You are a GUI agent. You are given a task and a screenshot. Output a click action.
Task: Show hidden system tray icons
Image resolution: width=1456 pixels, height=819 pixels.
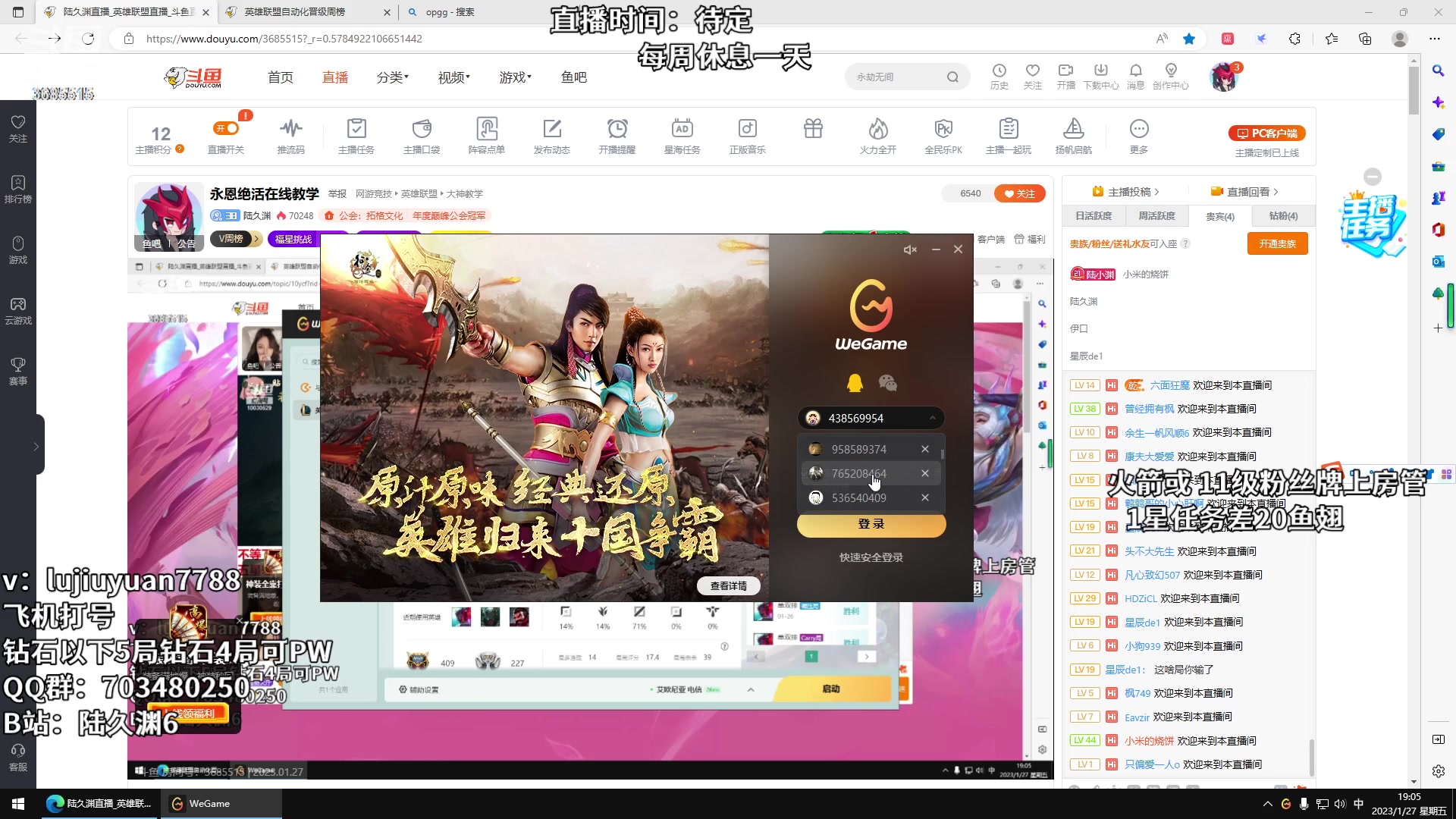point(1267,804)
